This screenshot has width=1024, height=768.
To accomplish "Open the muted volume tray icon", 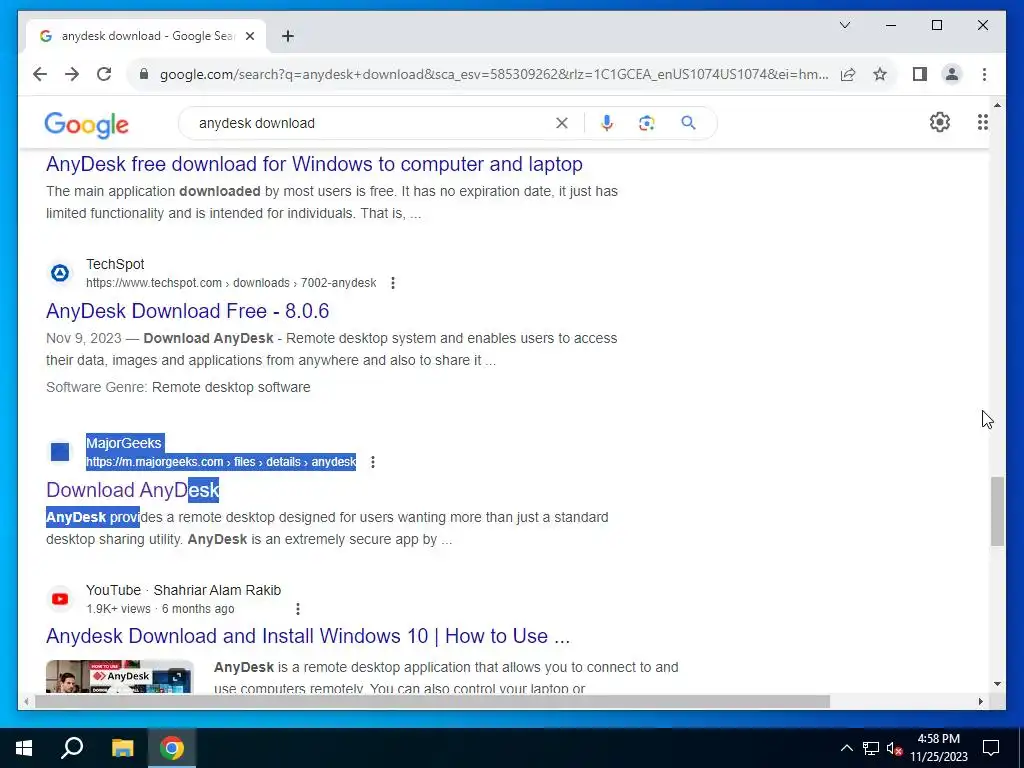I will (x=894, y=748).
